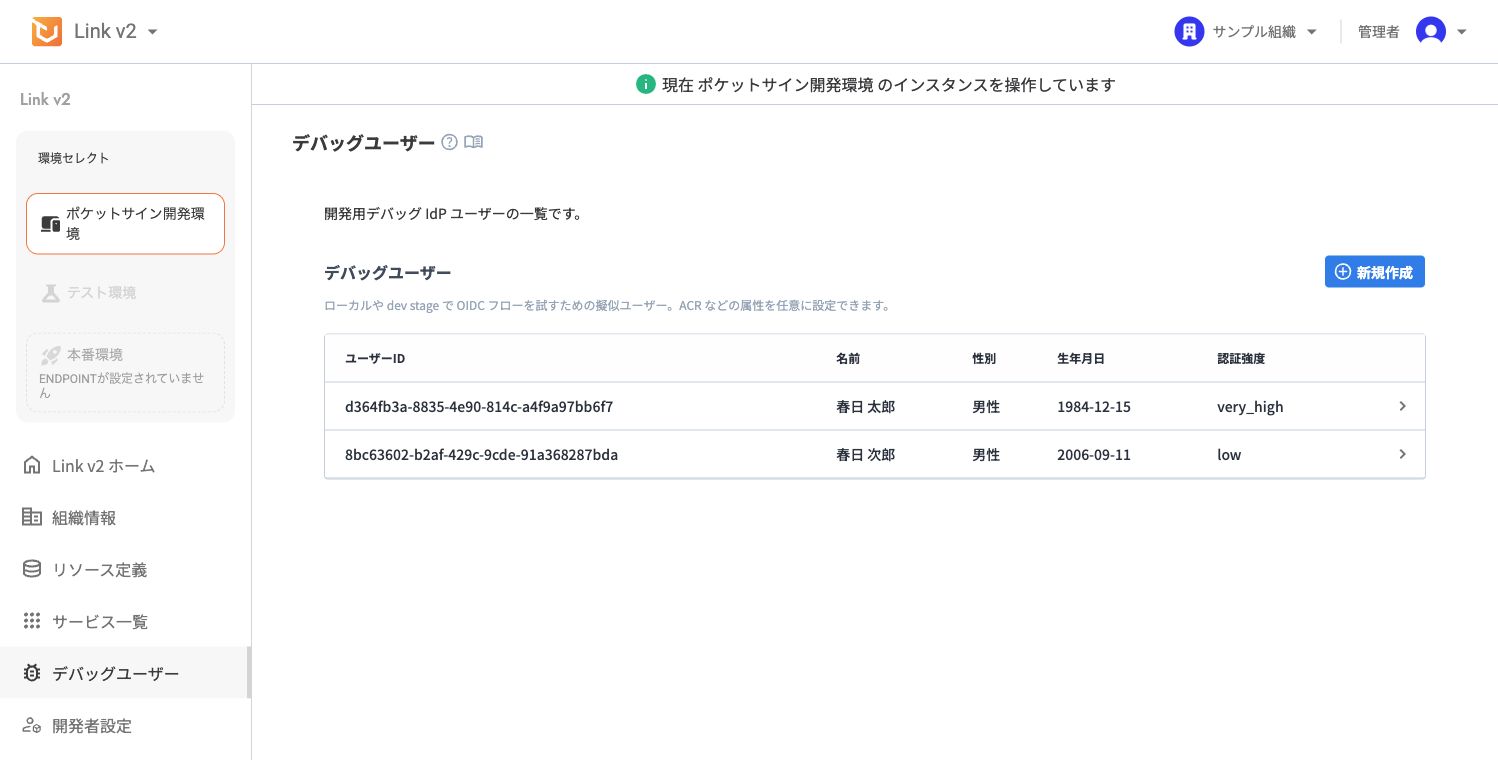This screenshot has width=1498, height=760.
Task: Click the サンプル組織 organization building icon
Action: click(x=1189, y=31)
